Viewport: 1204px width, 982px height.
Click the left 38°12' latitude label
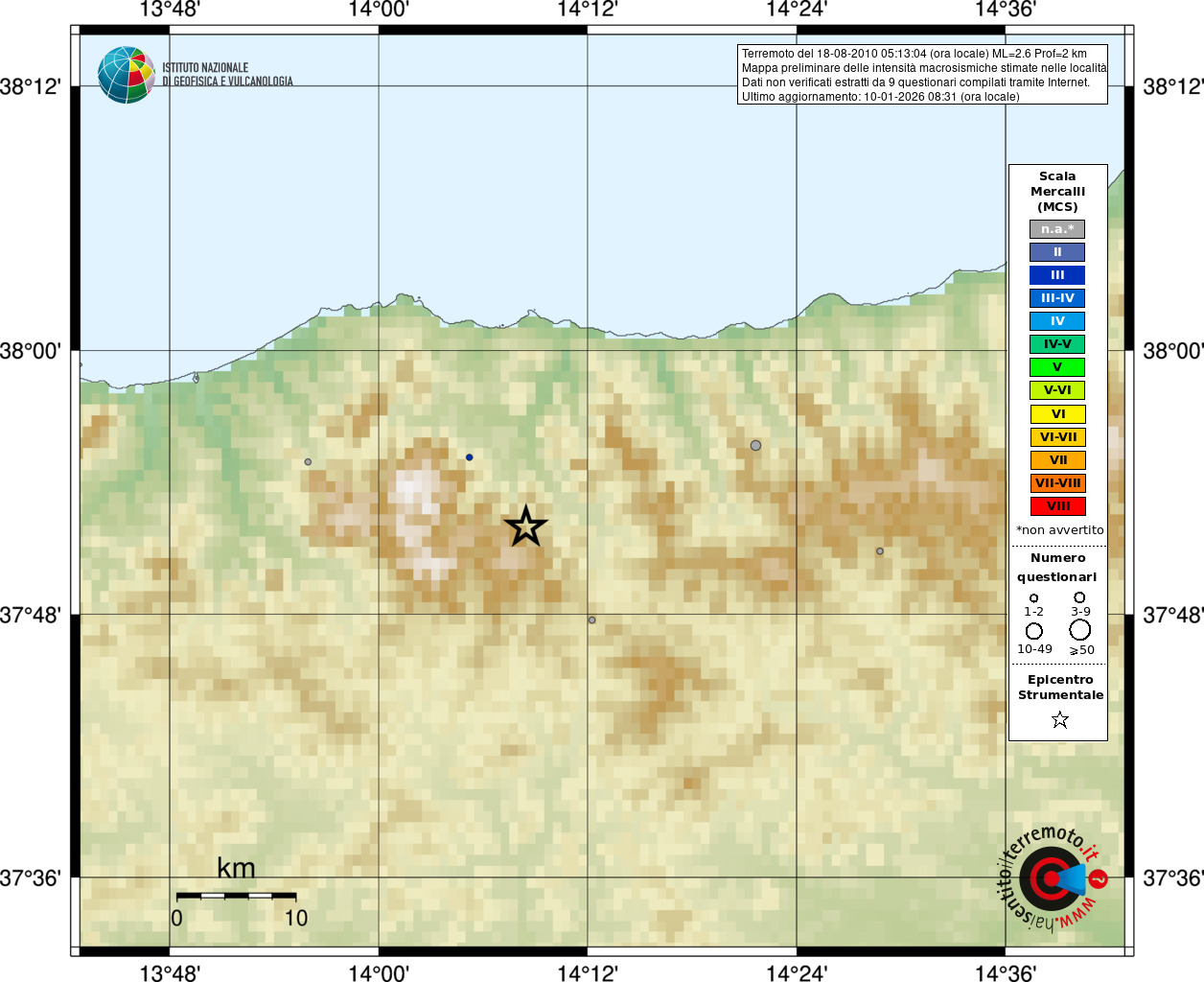click(x=31, y=87)
